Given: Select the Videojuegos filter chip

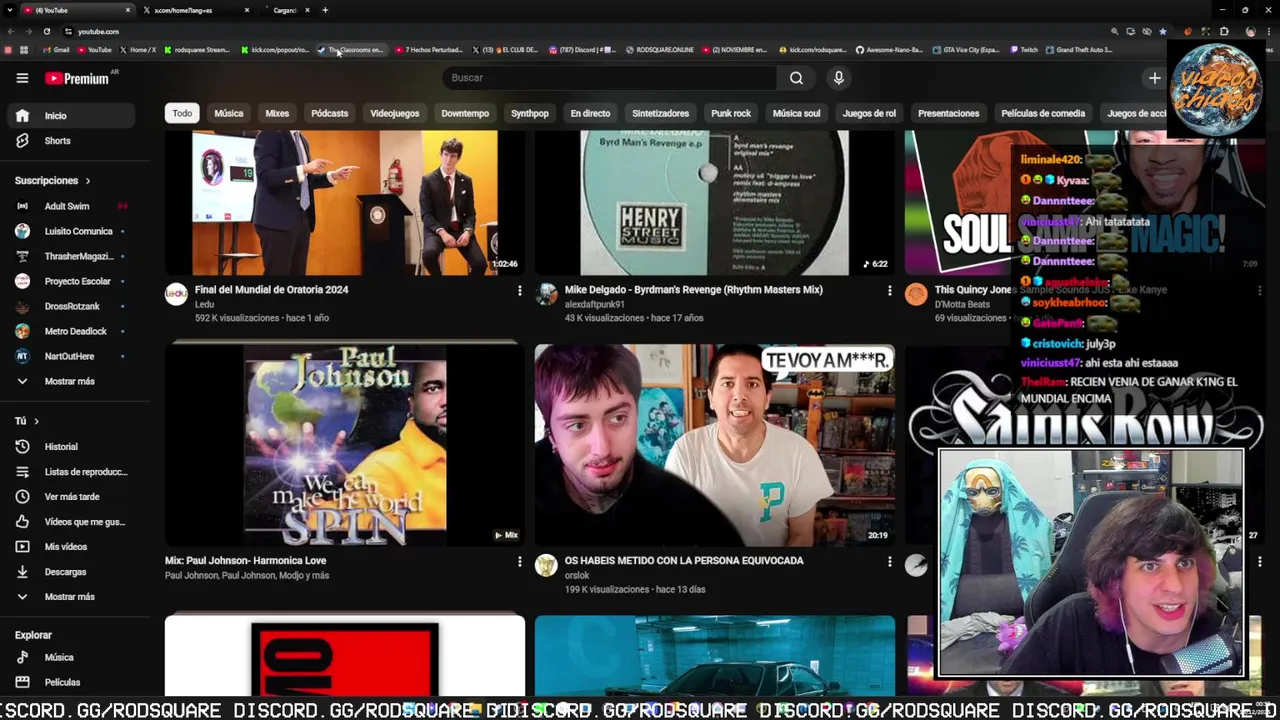Looking at the screenshot, I should (x=395, y=114).
